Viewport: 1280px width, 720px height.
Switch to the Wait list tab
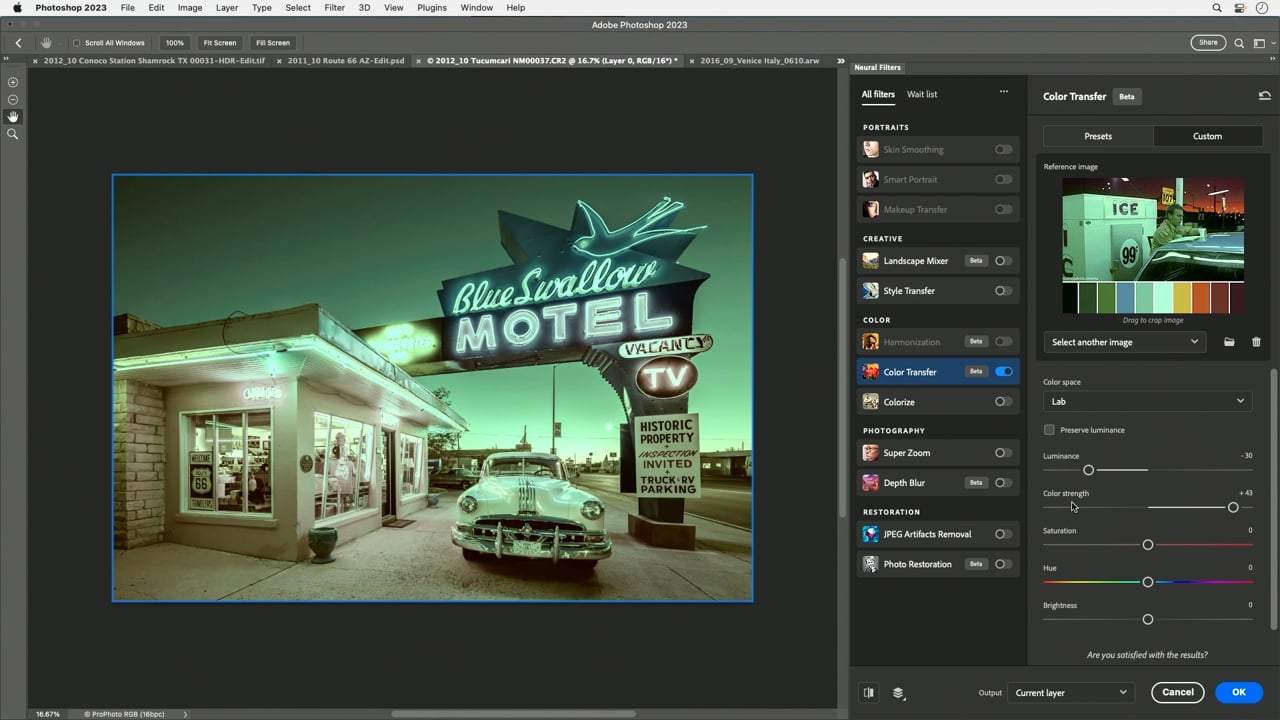click(x=922, y=94)
